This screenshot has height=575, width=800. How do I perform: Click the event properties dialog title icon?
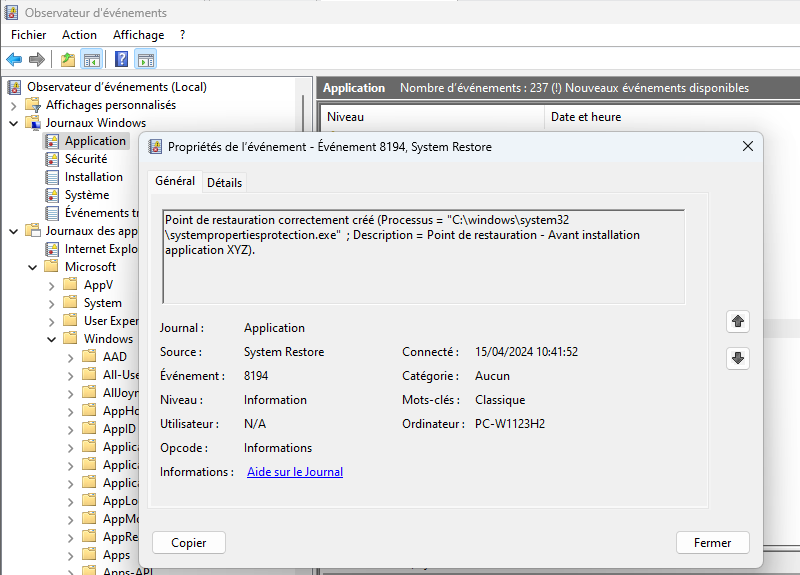pos(155,147)
